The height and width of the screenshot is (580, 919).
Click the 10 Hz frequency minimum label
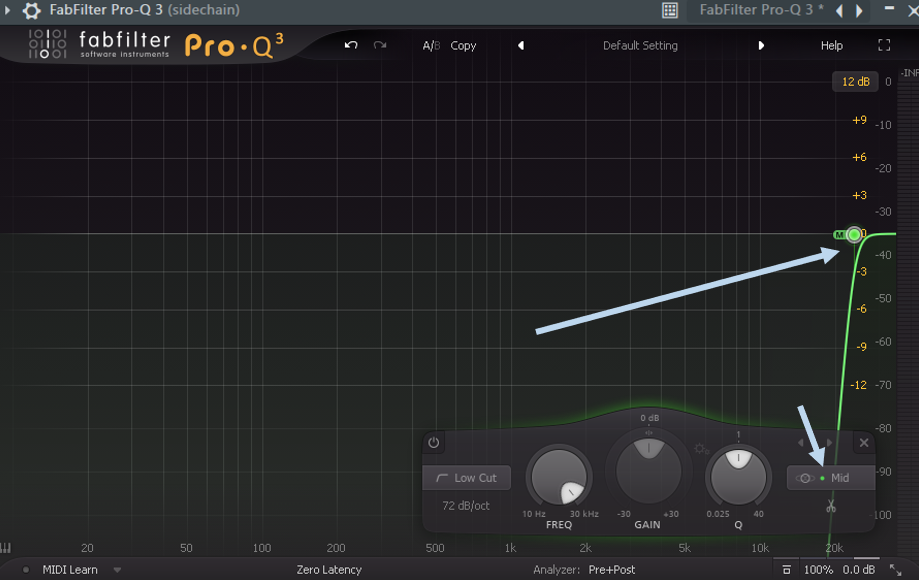tap(534, 514)
